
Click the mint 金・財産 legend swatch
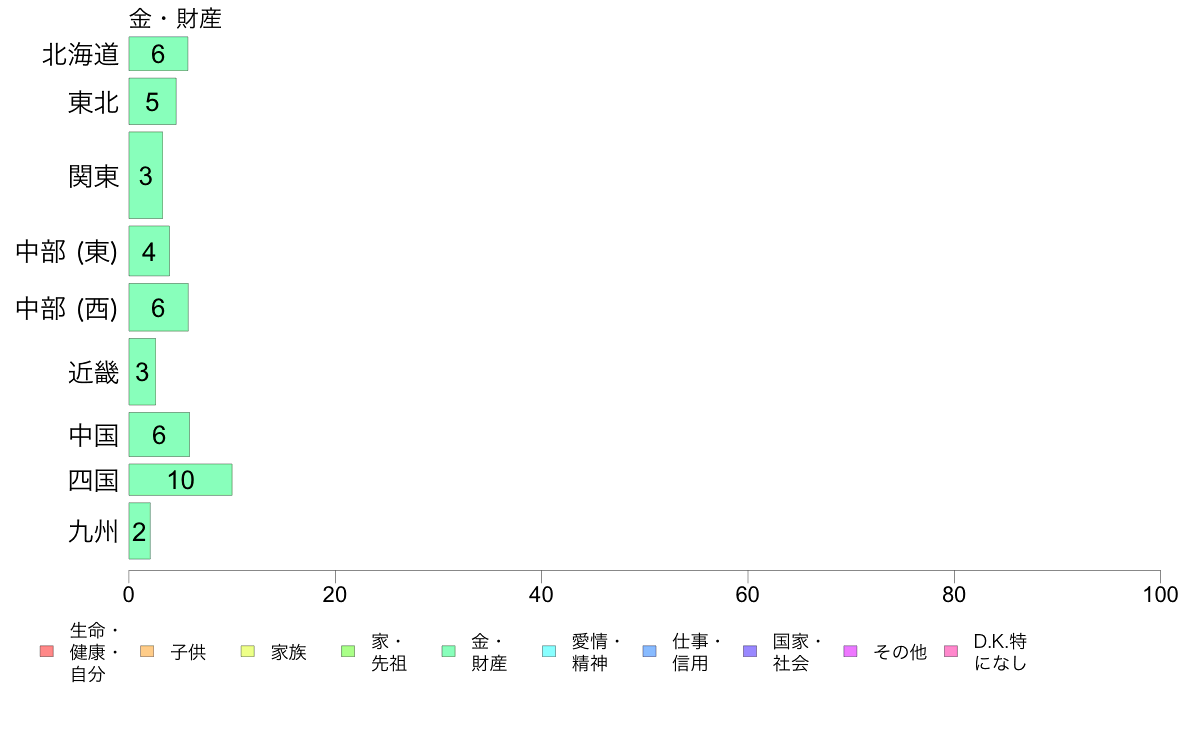pos(449,652)
